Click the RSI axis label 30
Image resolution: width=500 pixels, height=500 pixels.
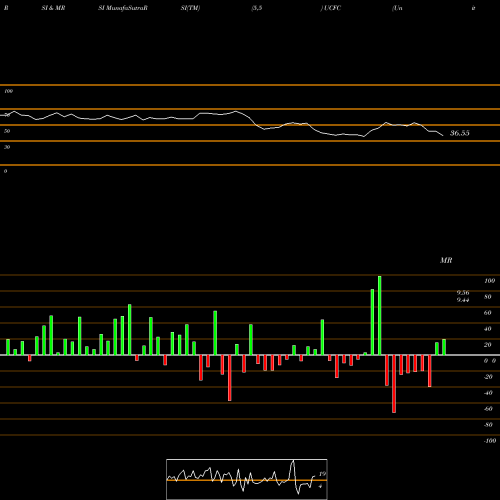click(7, 147)
